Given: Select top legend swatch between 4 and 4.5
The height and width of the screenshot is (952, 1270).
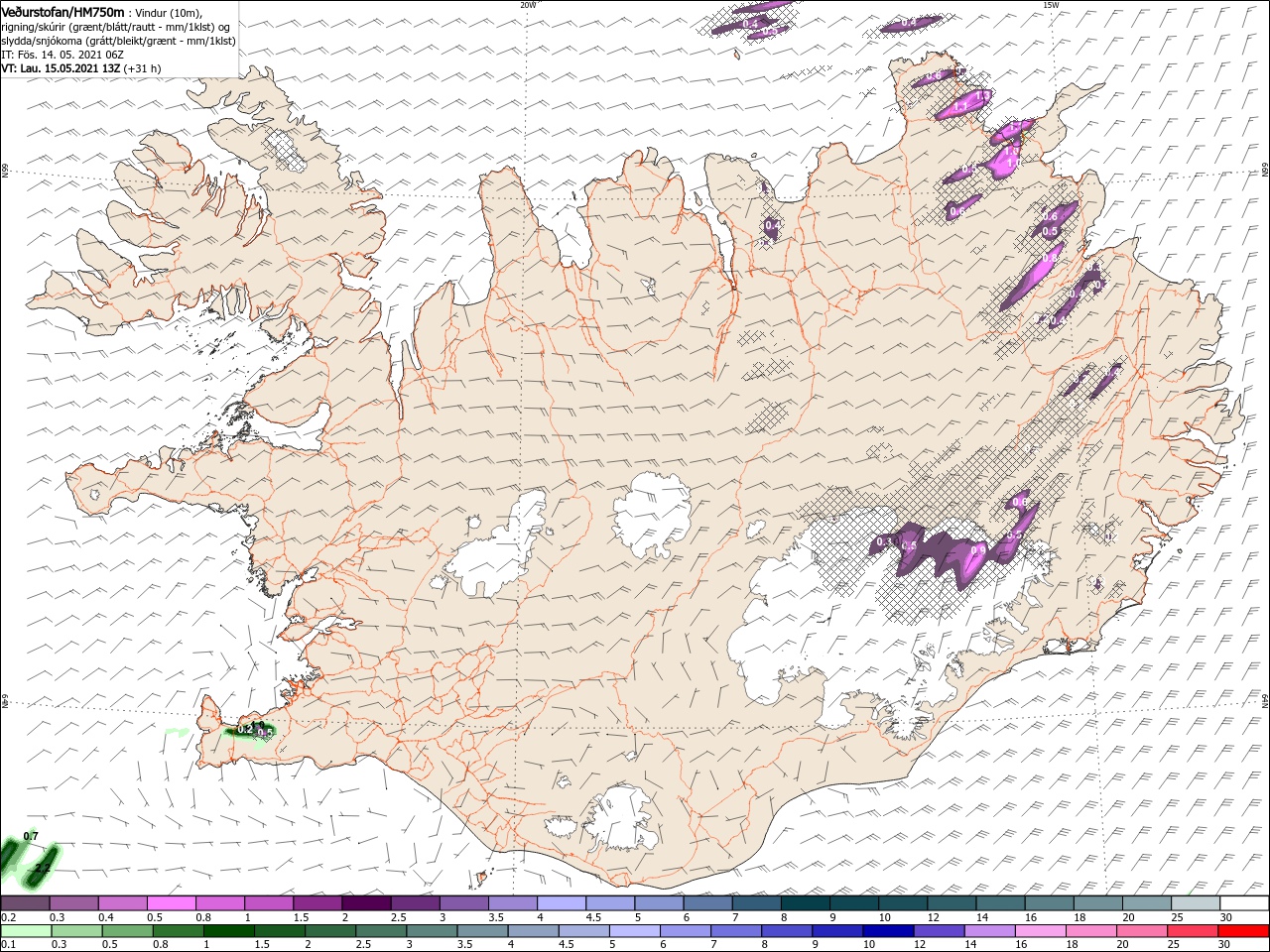Looking at the screenshot, I should pyautogui.click(x=562, y=903).
